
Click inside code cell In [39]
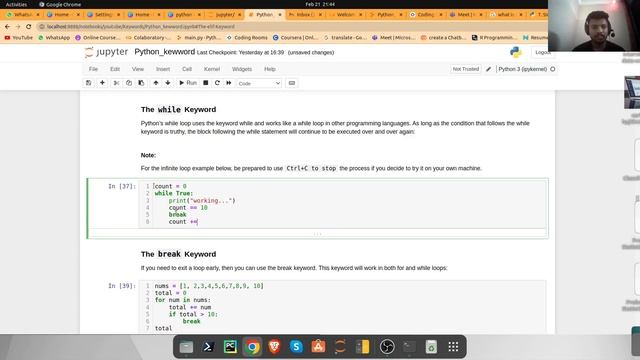342,307
